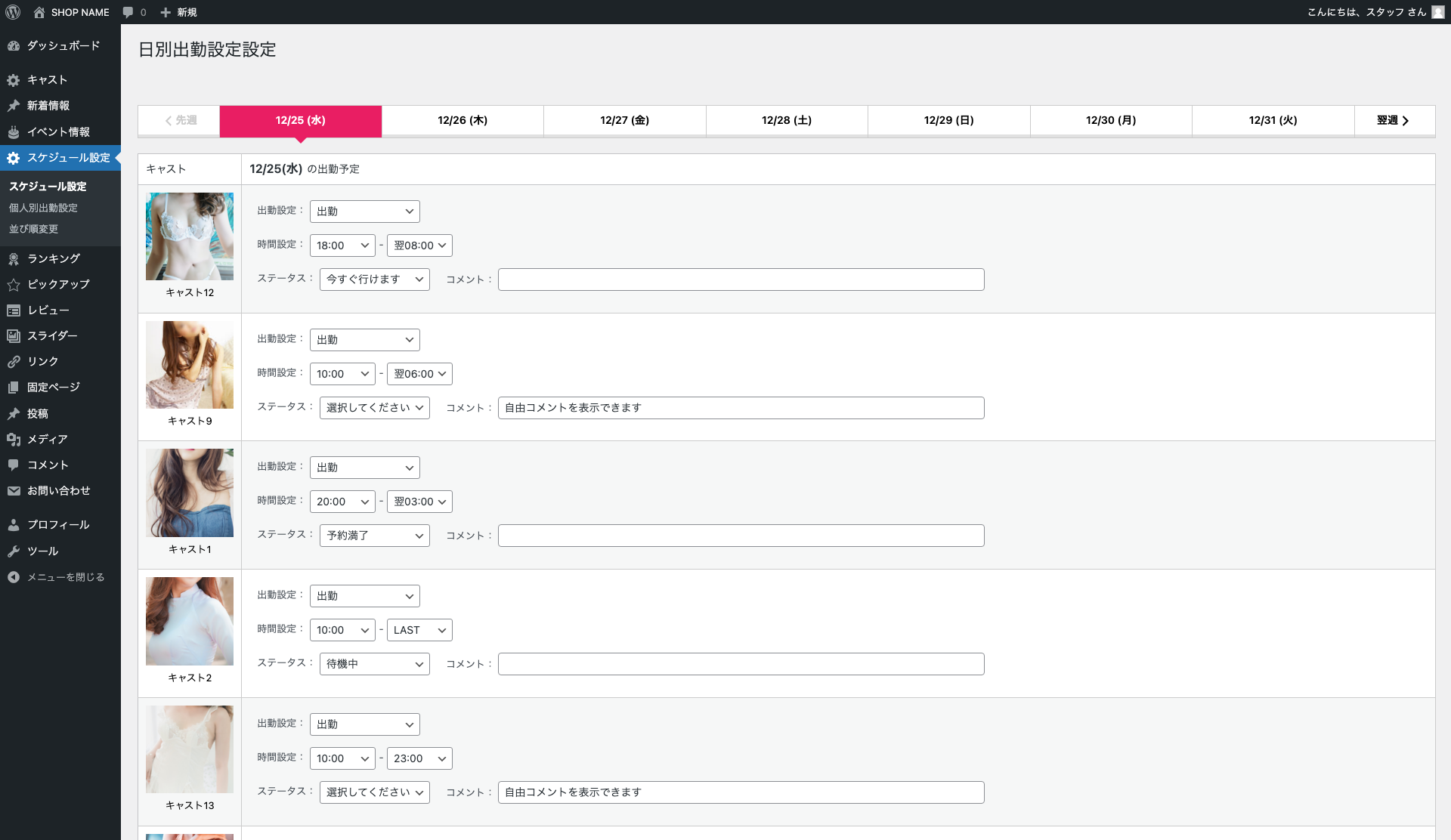Switch to the 12/31 (火) tab

(1273, 121)
